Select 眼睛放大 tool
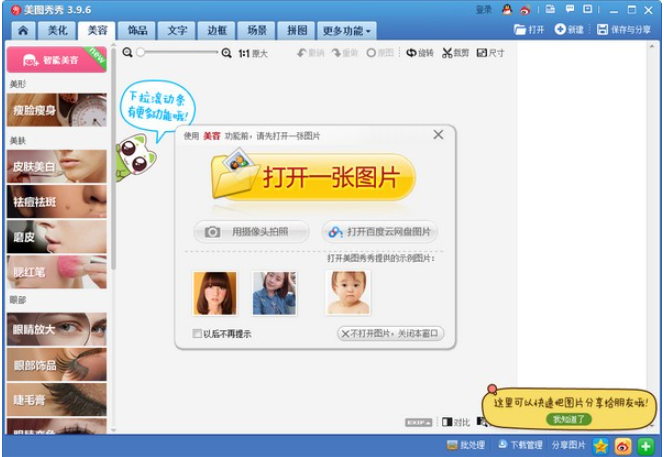 (x=57, y=330)
